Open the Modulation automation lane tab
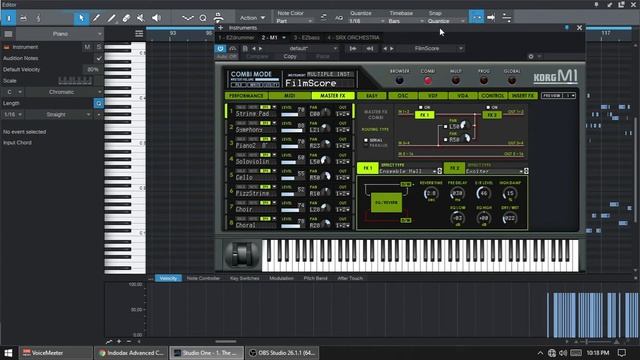 coord(281,278)
